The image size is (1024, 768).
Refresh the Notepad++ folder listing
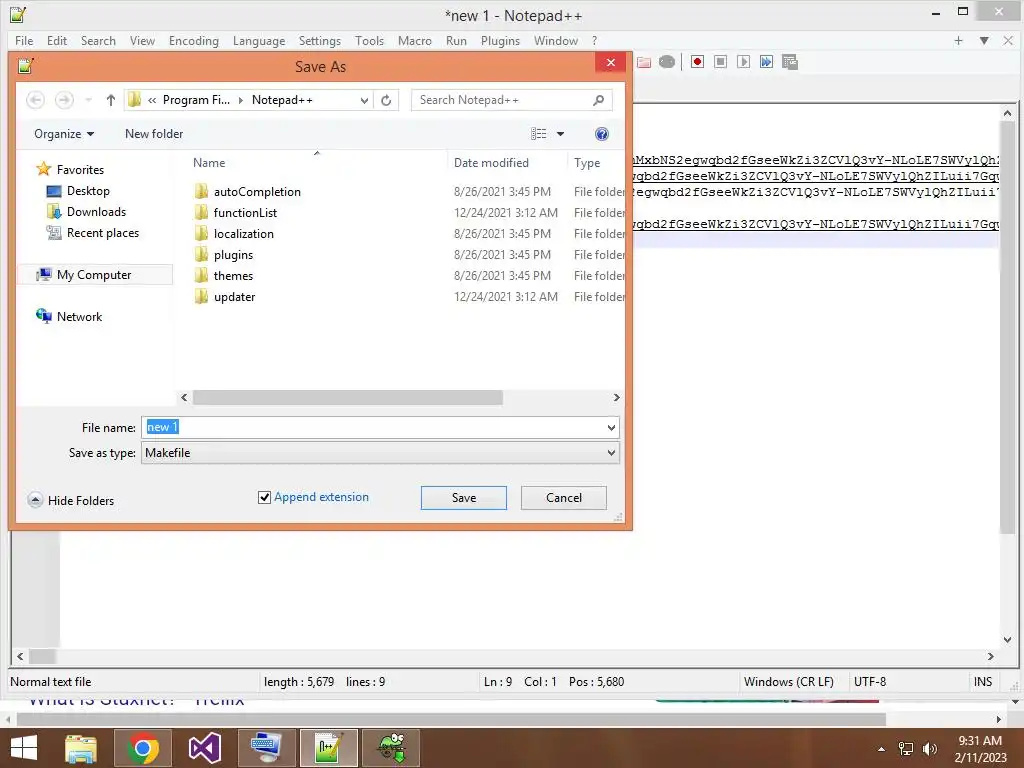(386, 100)
